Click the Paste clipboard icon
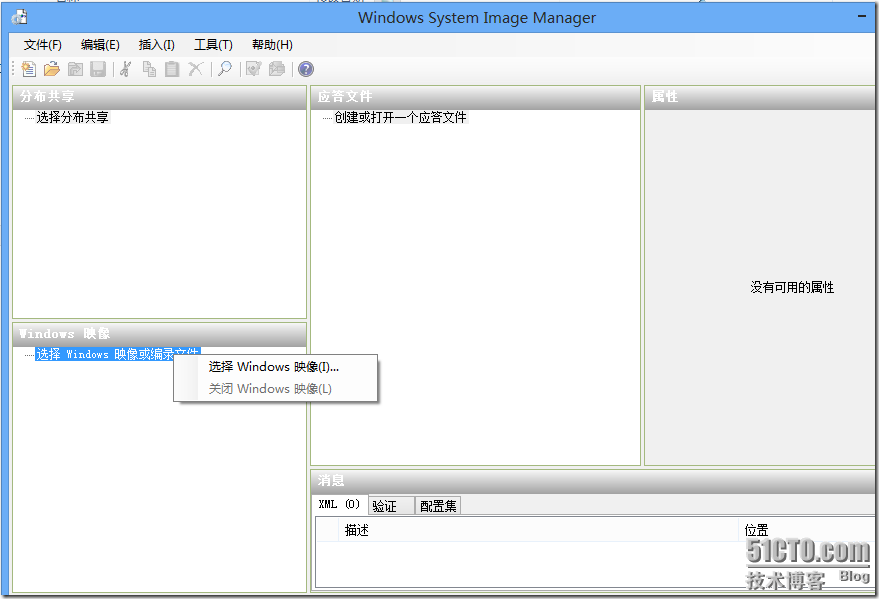 [x=172, y=69]
